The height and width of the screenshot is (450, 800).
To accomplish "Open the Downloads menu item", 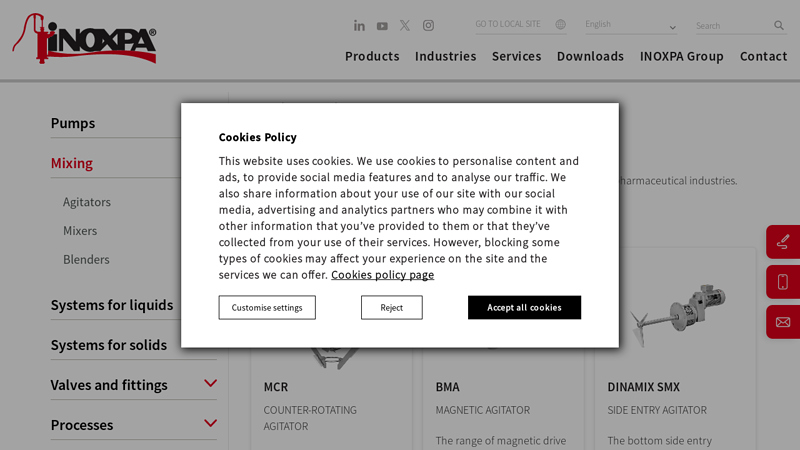I will pos(590,56).
